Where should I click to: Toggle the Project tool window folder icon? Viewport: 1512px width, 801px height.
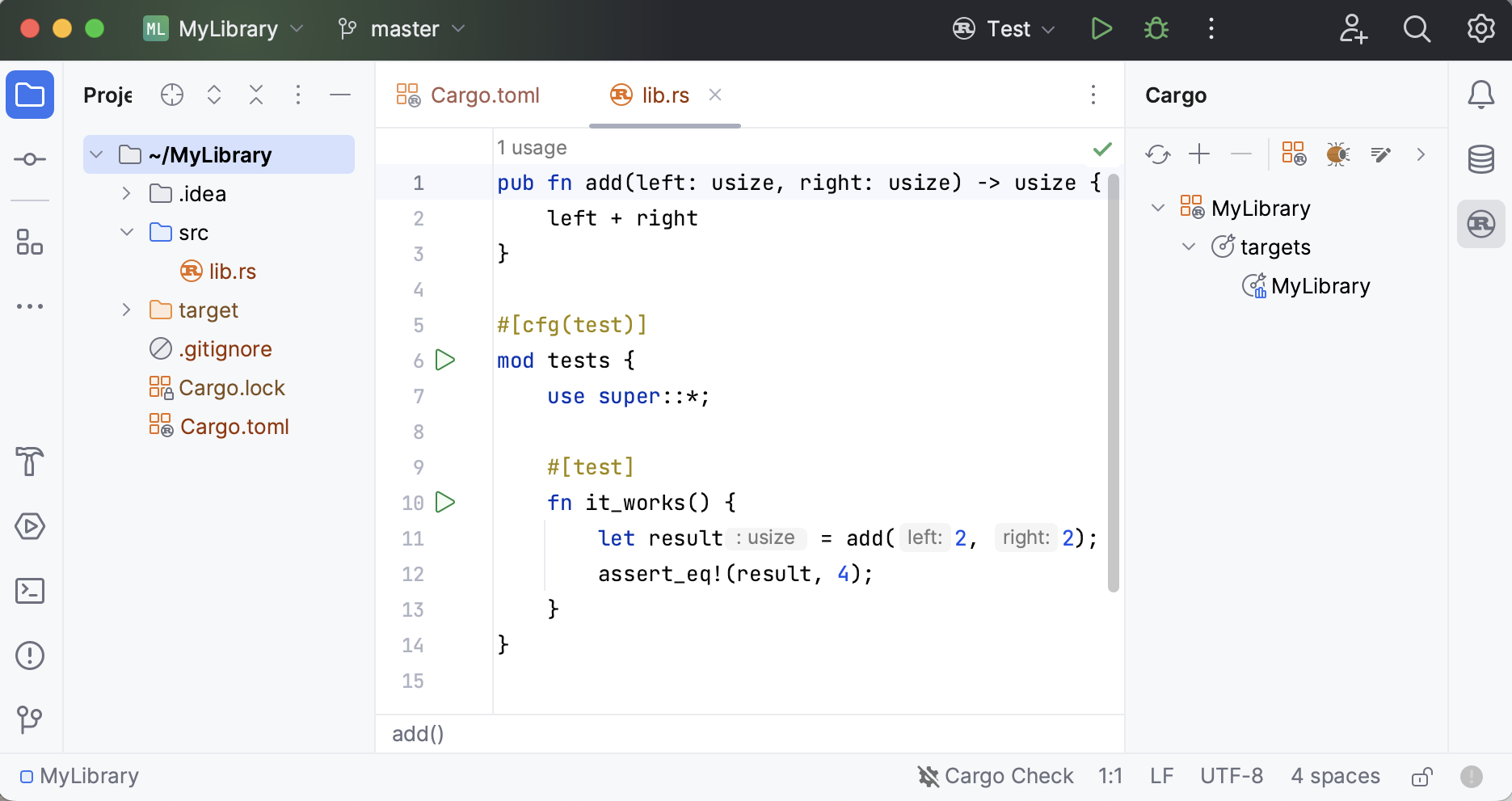tap(30, 95)
